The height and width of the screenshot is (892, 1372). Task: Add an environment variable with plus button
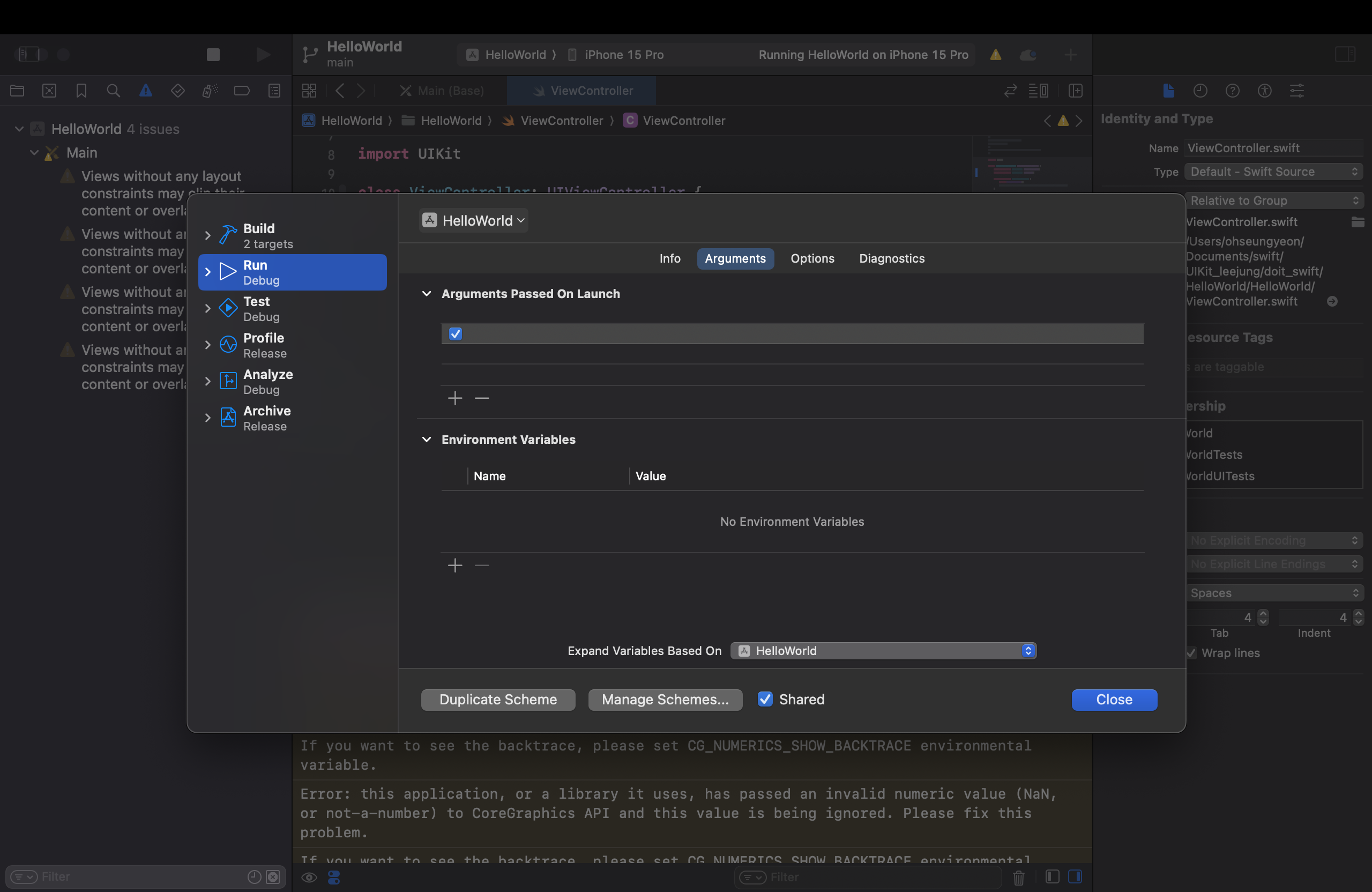(x=455, y=565)
